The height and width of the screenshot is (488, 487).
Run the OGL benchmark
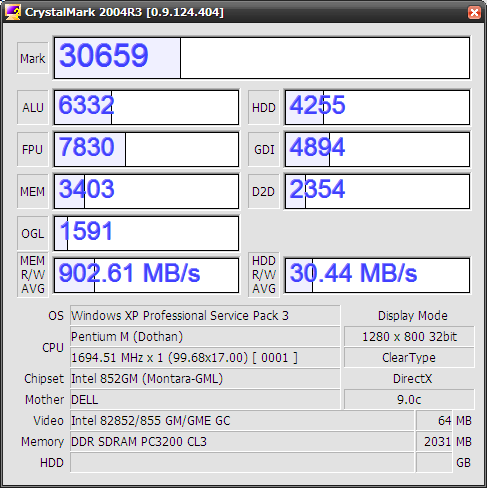point(33,233)
